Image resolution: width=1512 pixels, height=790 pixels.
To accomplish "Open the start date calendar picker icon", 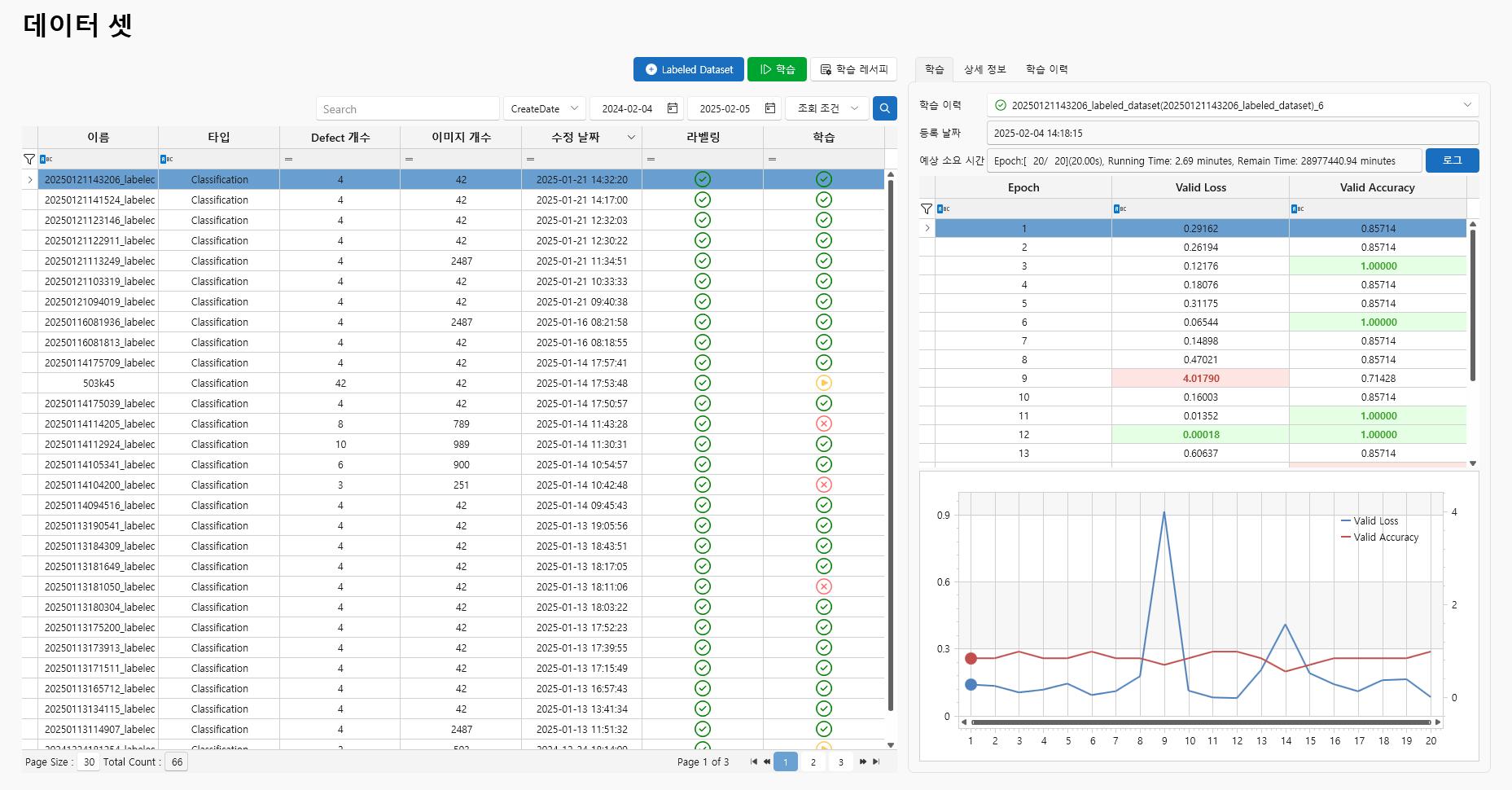I will click(x=673, y=108).
